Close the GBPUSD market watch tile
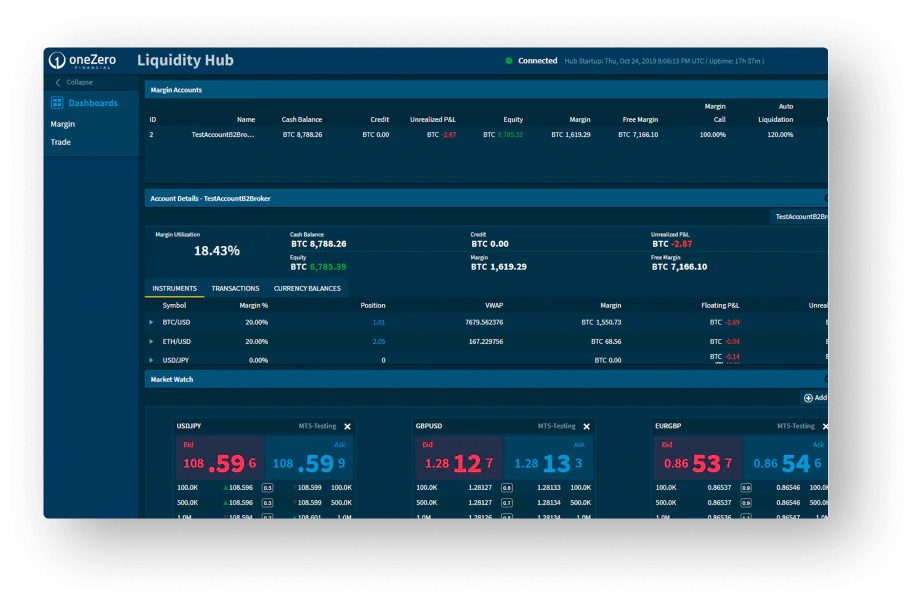 click(587, 426)
